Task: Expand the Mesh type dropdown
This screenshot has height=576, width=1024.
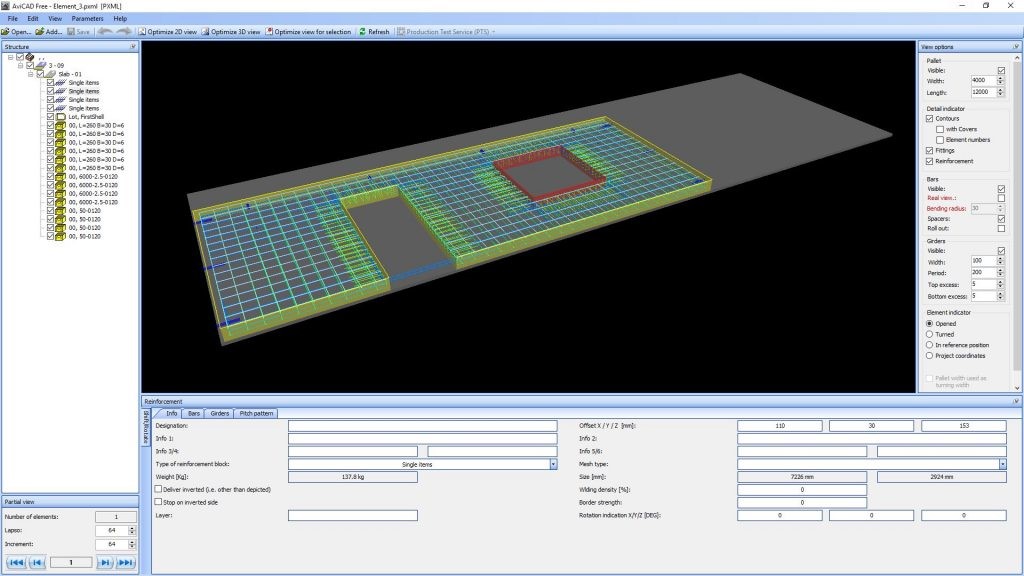Action: pyautogui.click(x=1002, y=464)
